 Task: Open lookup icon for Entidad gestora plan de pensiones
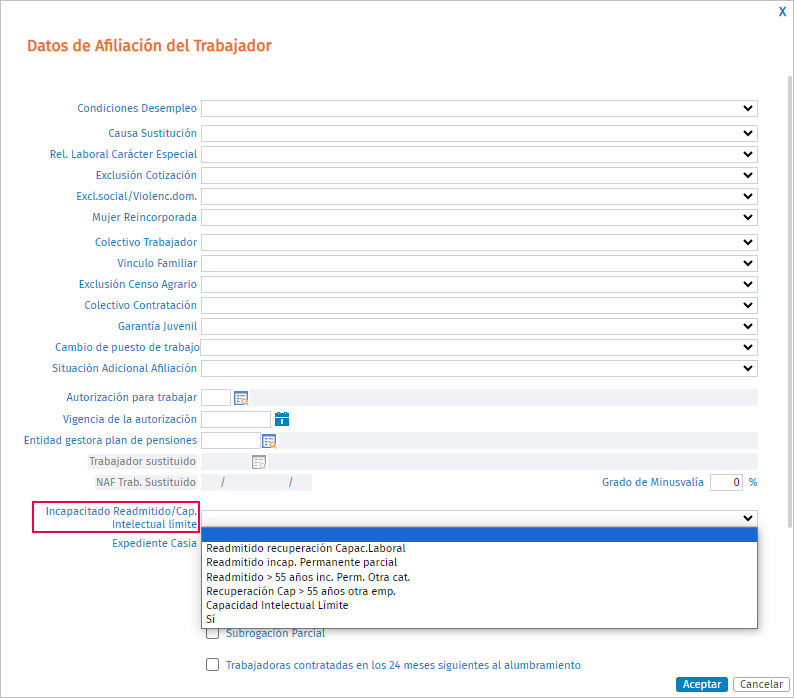269,441
